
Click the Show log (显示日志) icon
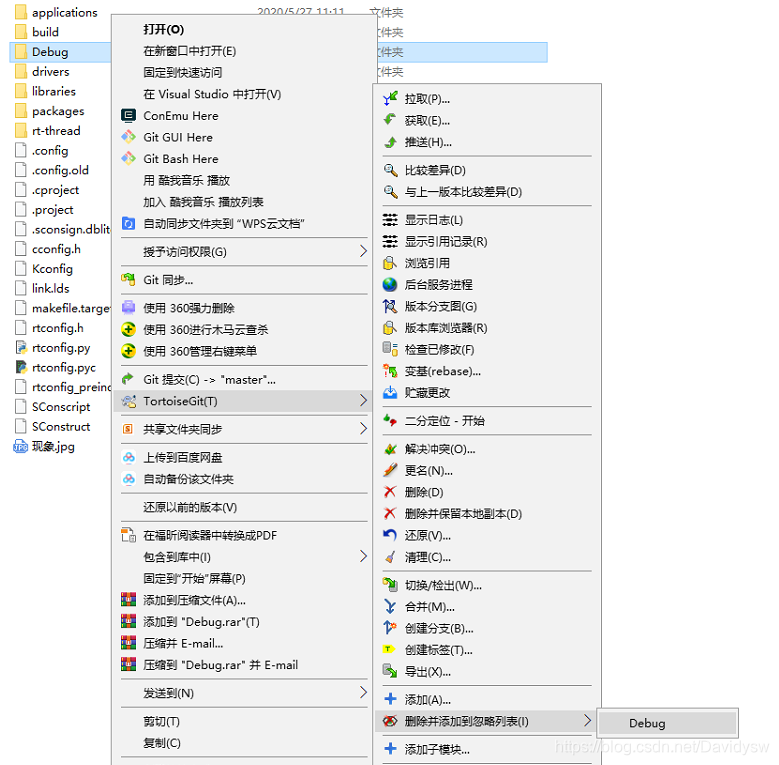pos(390,220)
